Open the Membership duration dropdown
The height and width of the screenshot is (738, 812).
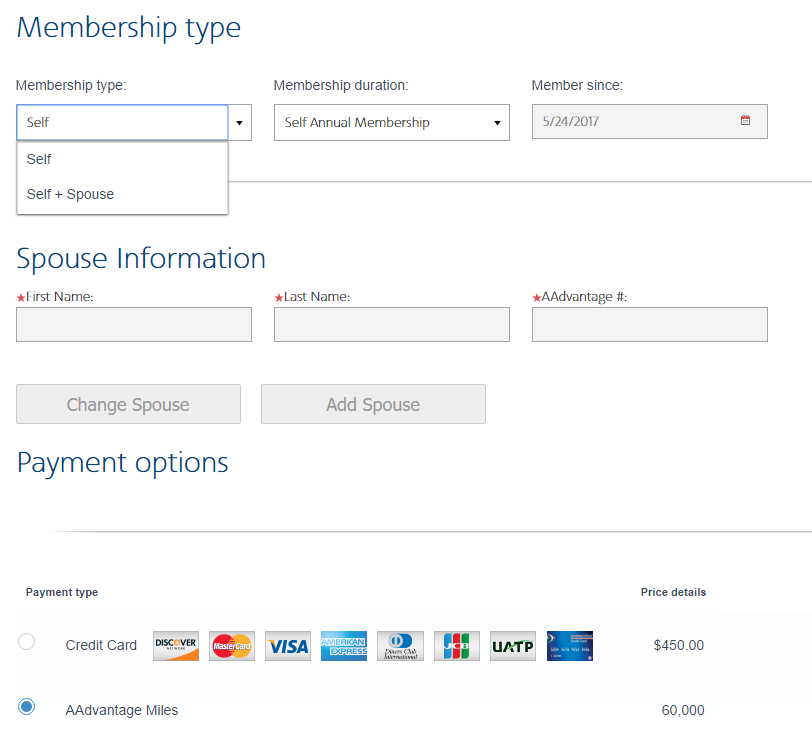click(x=391, y=123)
